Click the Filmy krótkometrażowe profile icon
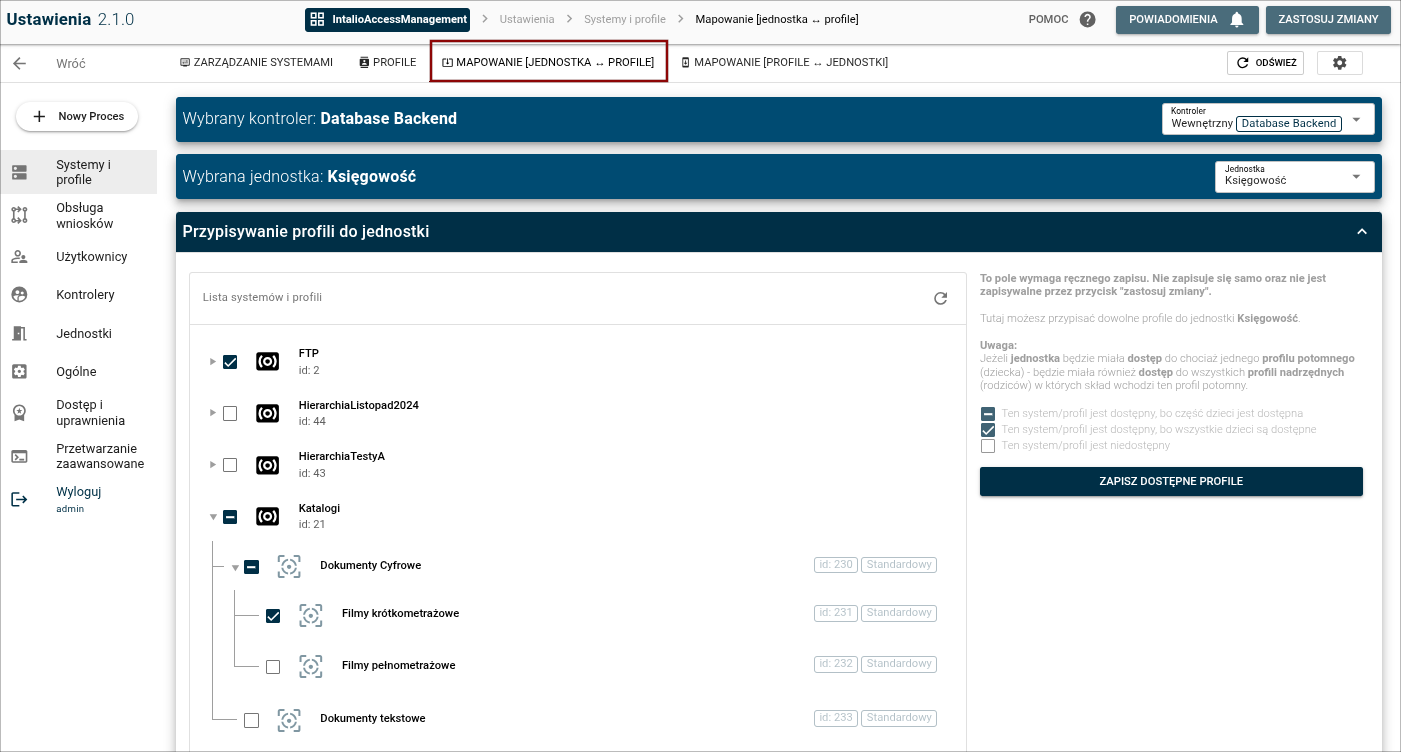This screenshot has width=1401, height=752. point(311,615)
